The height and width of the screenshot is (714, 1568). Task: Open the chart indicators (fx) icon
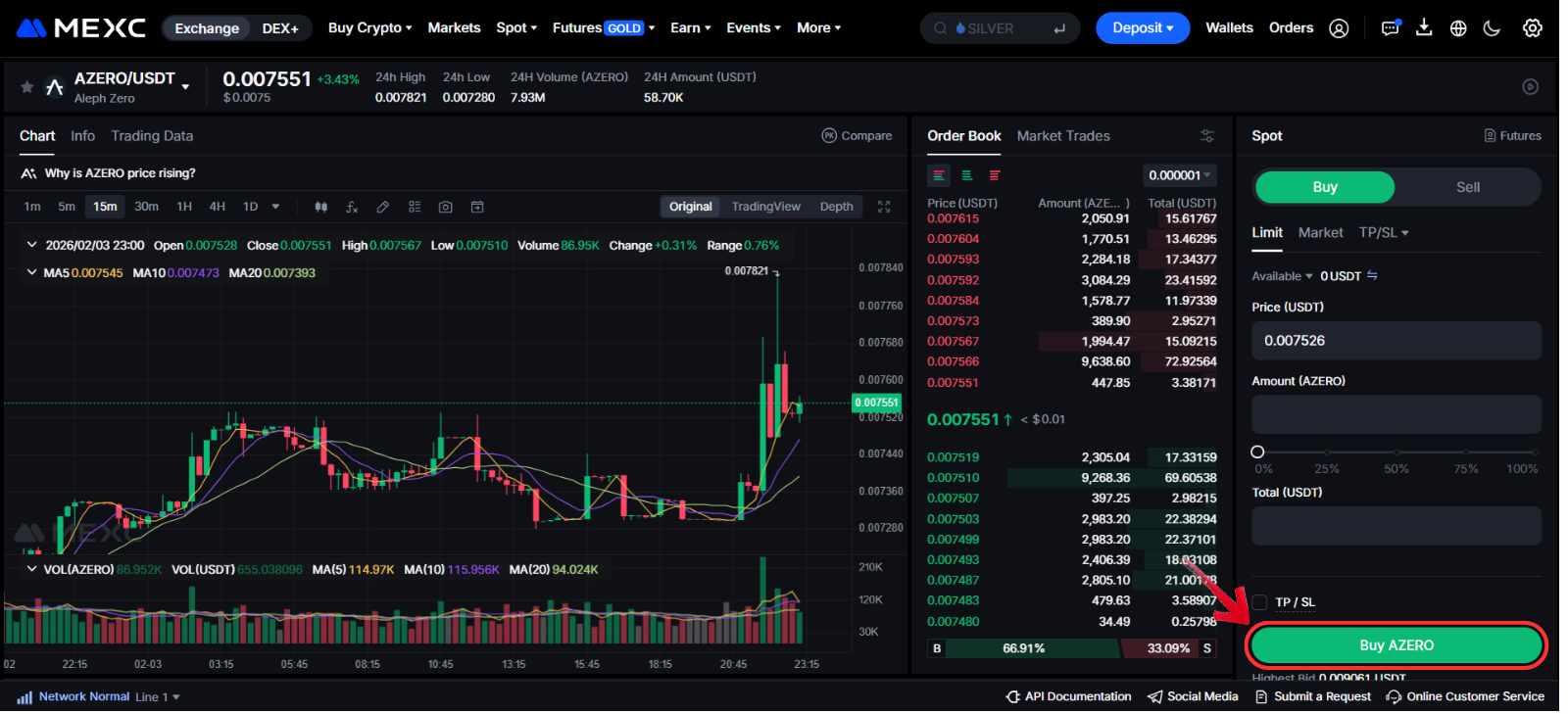352,207
